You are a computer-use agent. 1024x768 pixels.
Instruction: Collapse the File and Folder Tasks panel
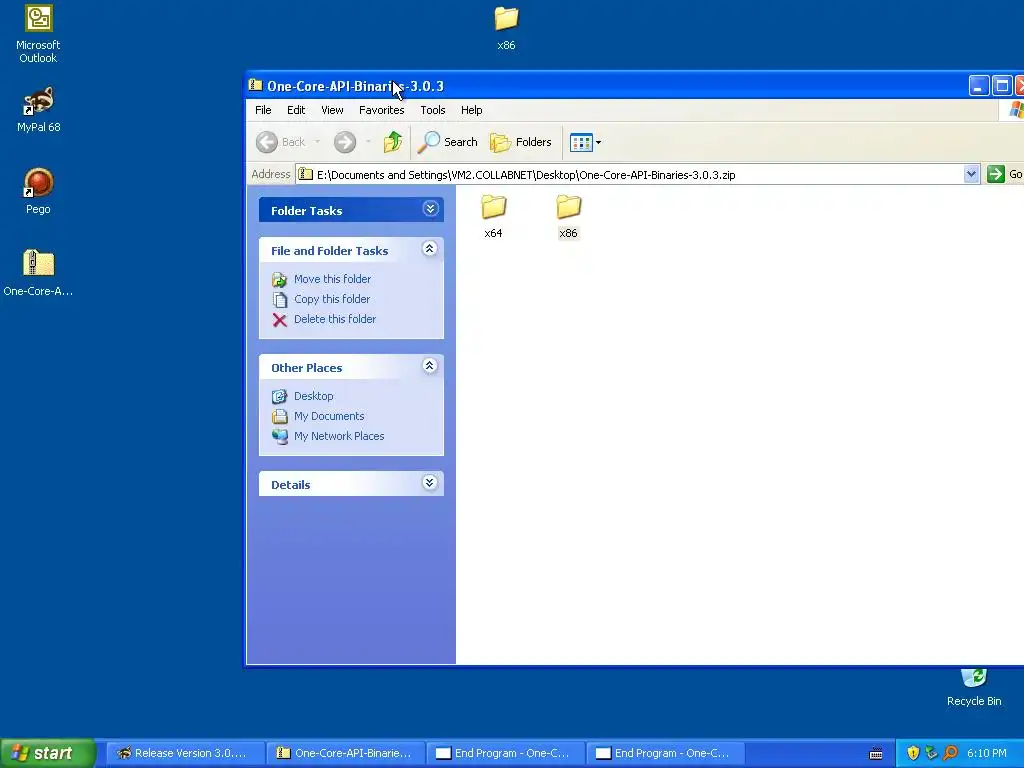click(x=430, y=249)
